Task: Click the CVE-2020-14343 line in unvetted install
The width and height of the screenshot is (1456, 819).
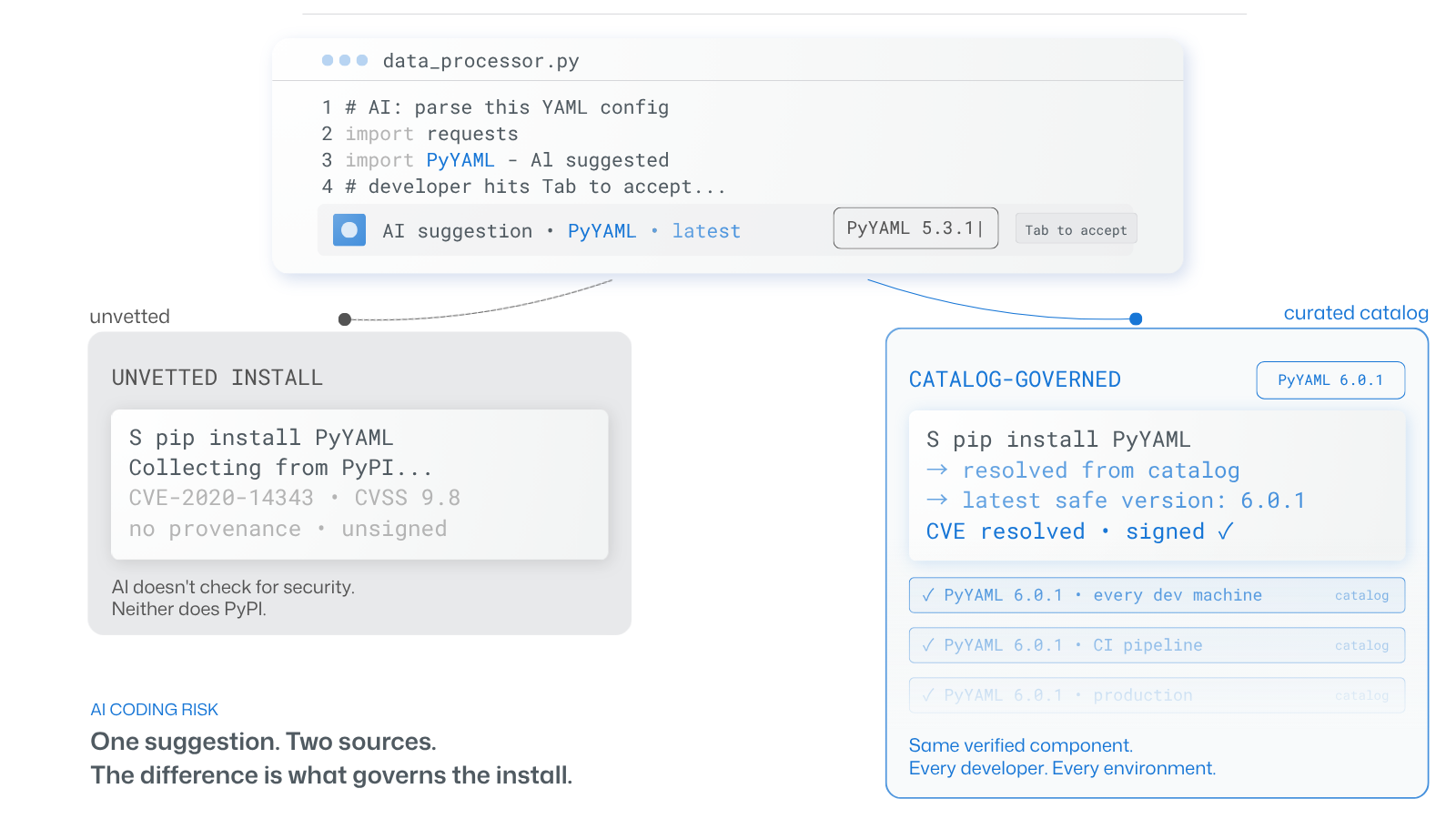Action: tap(295, 498)
